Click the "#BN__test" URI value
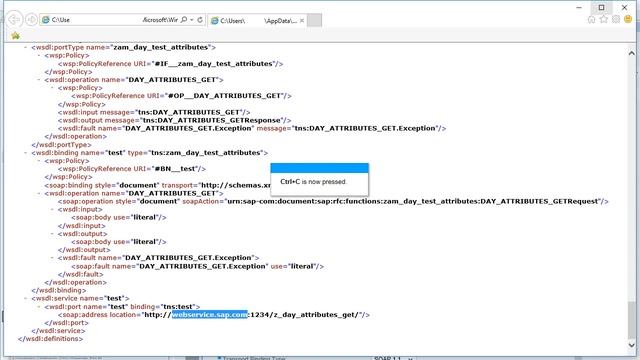 [176, 169]
